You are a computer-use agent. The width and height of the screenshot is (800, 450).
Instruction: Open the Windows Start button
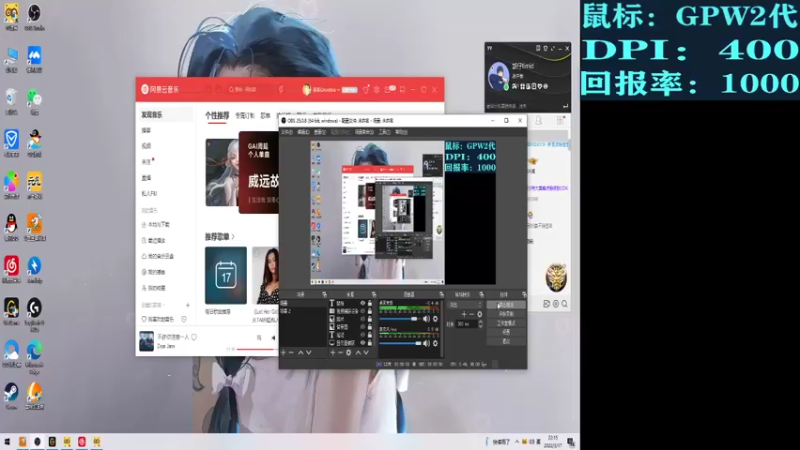pos(7,441)
